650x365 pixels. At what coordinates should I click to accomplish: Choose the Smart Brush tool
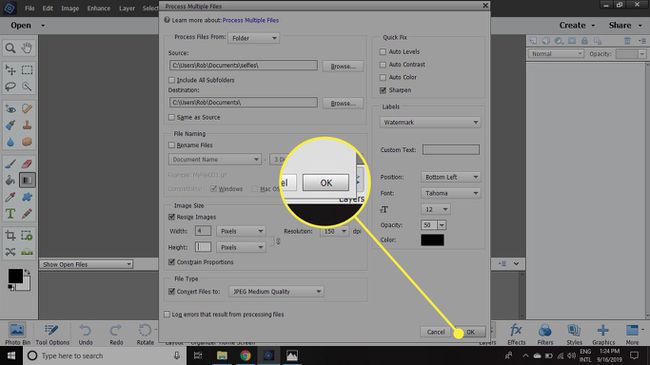pyautogui.click(x=10, y=125)
